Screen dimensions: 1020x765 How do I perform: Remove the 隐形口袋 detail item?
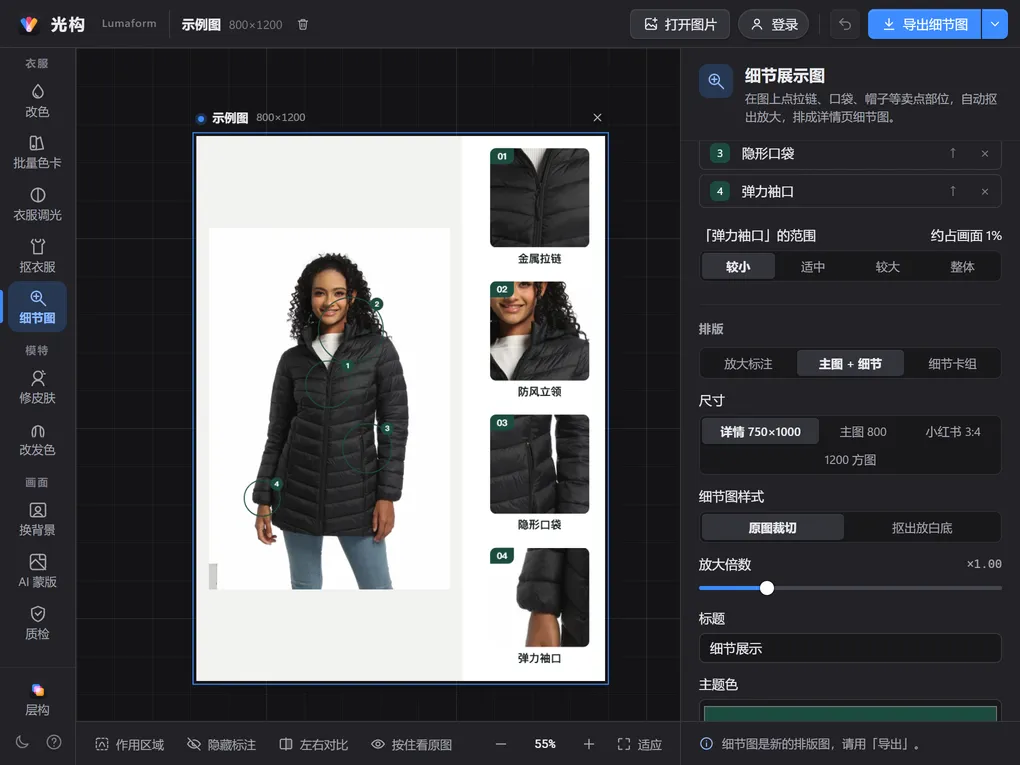click(x=985, y=154)
